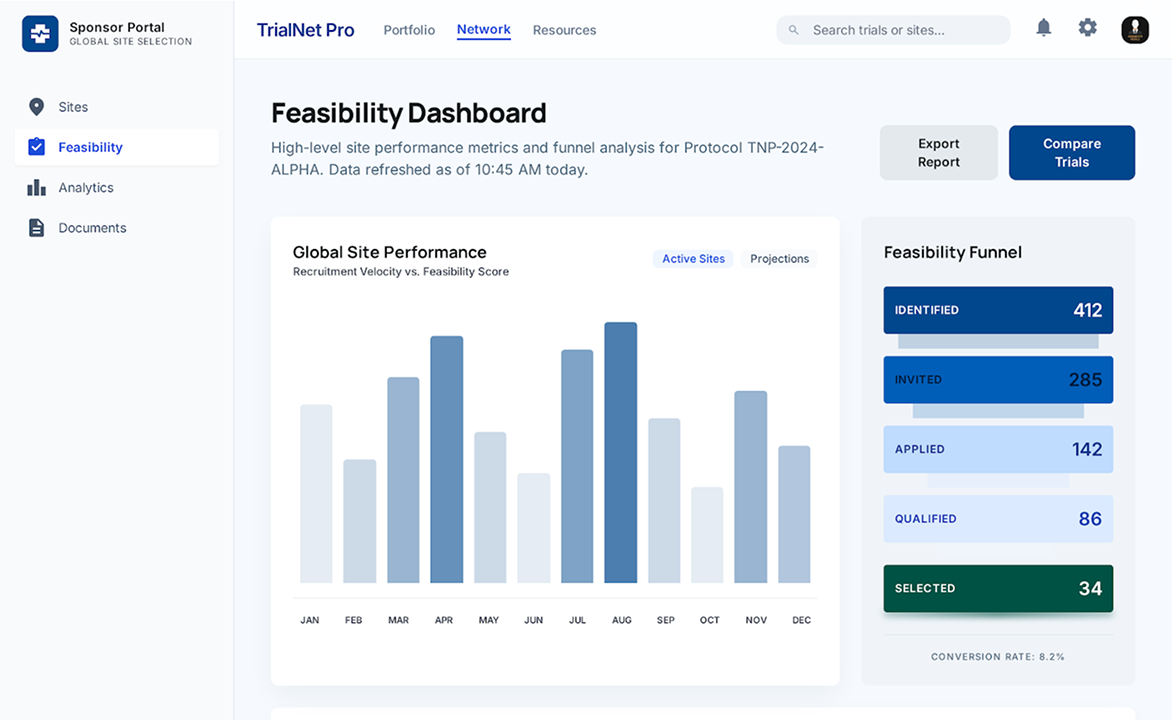The height and width of the screenshot is (720, 1172).
Task: Click the Documents page icon
Action: [37, 227]
